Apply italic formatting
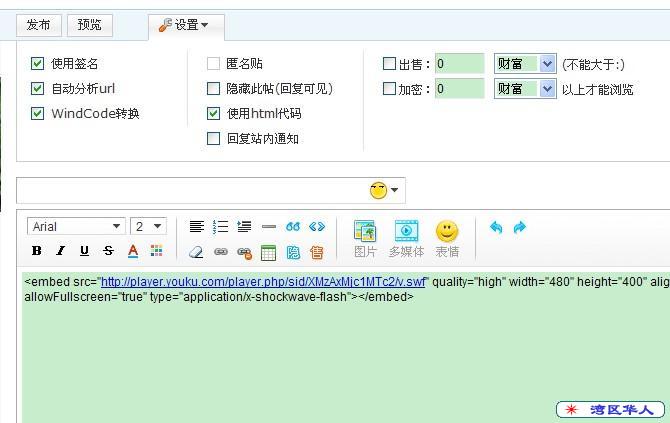This screenshot has width=670, height=423. tap(61, 251)
